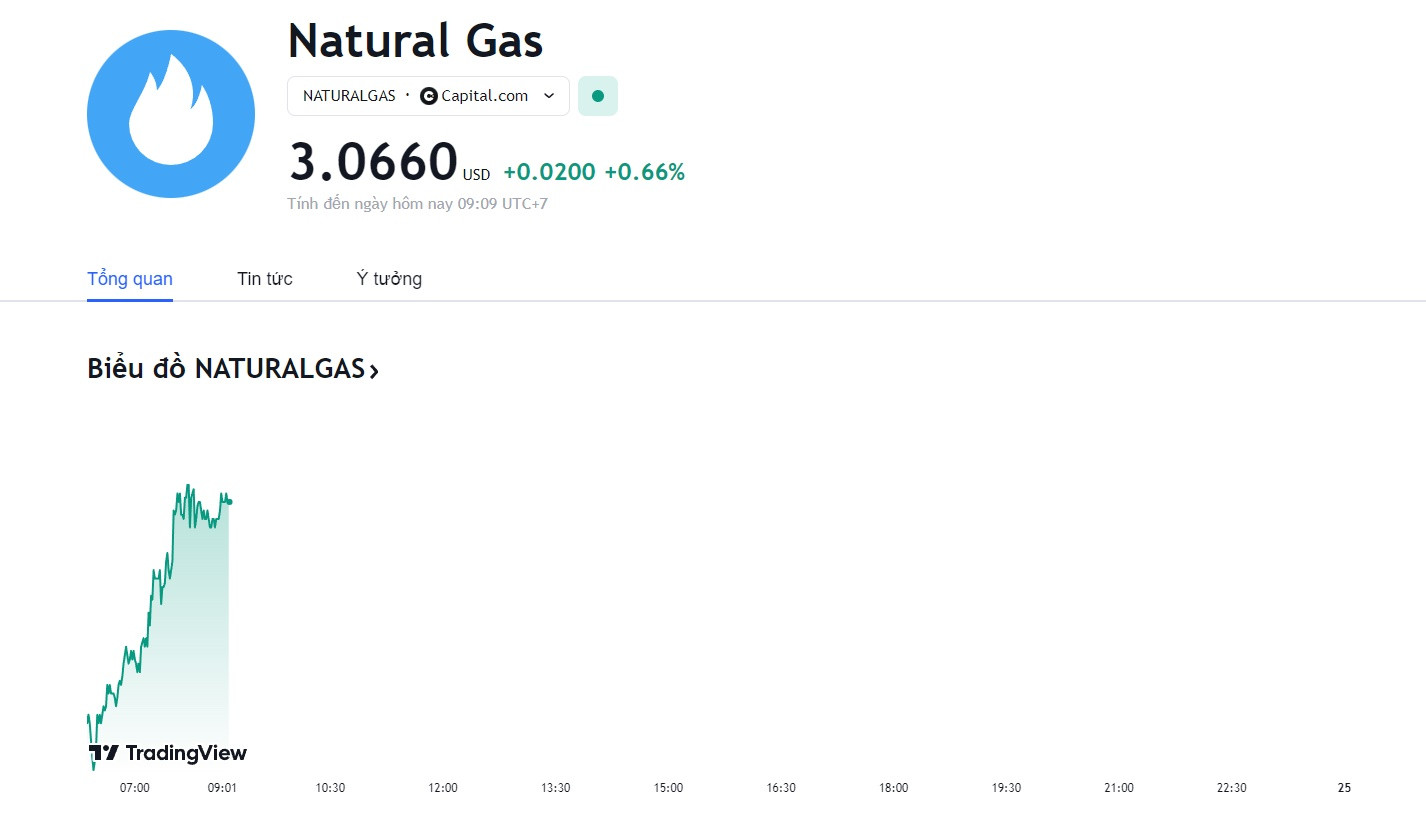Open the Ý tưởng tab

(x=389, y=279)
